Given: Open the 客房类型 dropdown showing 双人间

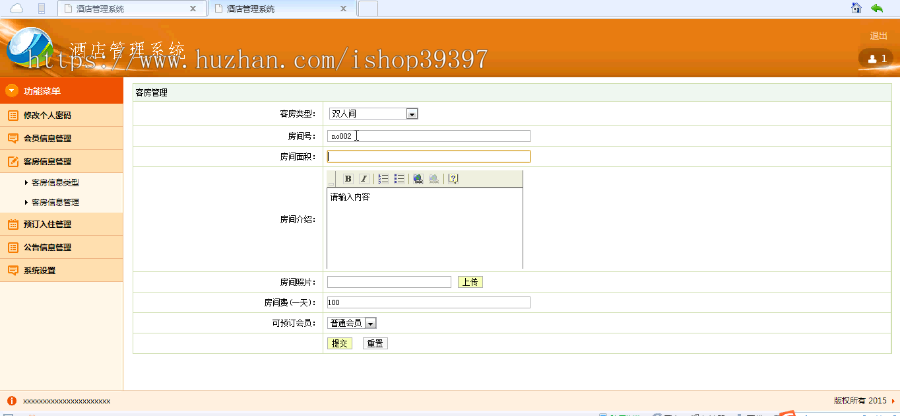Looking at the screenshot, I should pyautogui.click(x=373, y=114).
